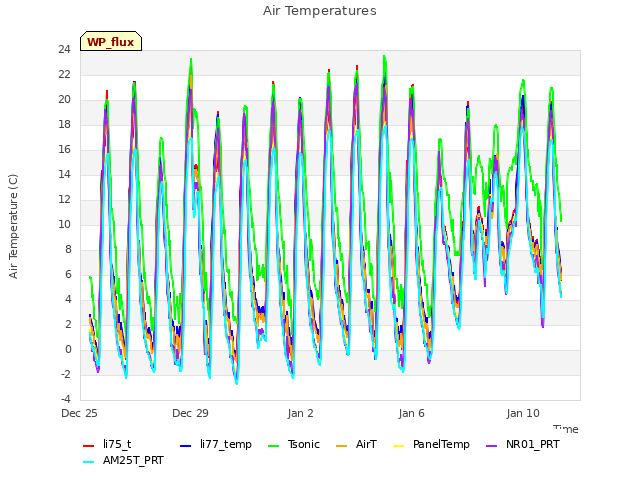Select the Tsonic legend label
Viewport: 640px width, 480px height.
304,444
